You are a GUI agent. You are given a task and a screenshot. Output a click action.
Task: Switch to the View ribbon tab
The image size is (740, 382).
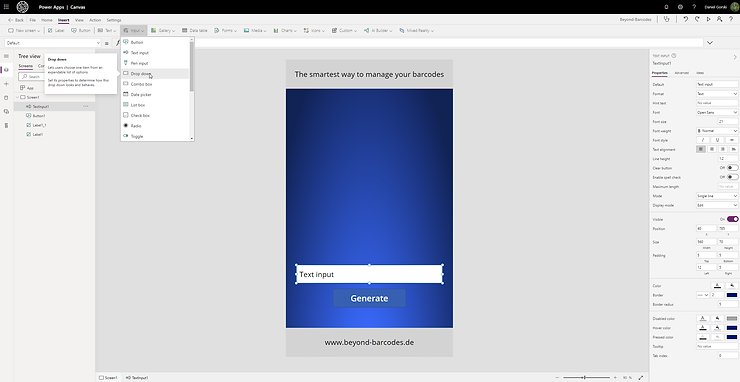tap(79, 20)
